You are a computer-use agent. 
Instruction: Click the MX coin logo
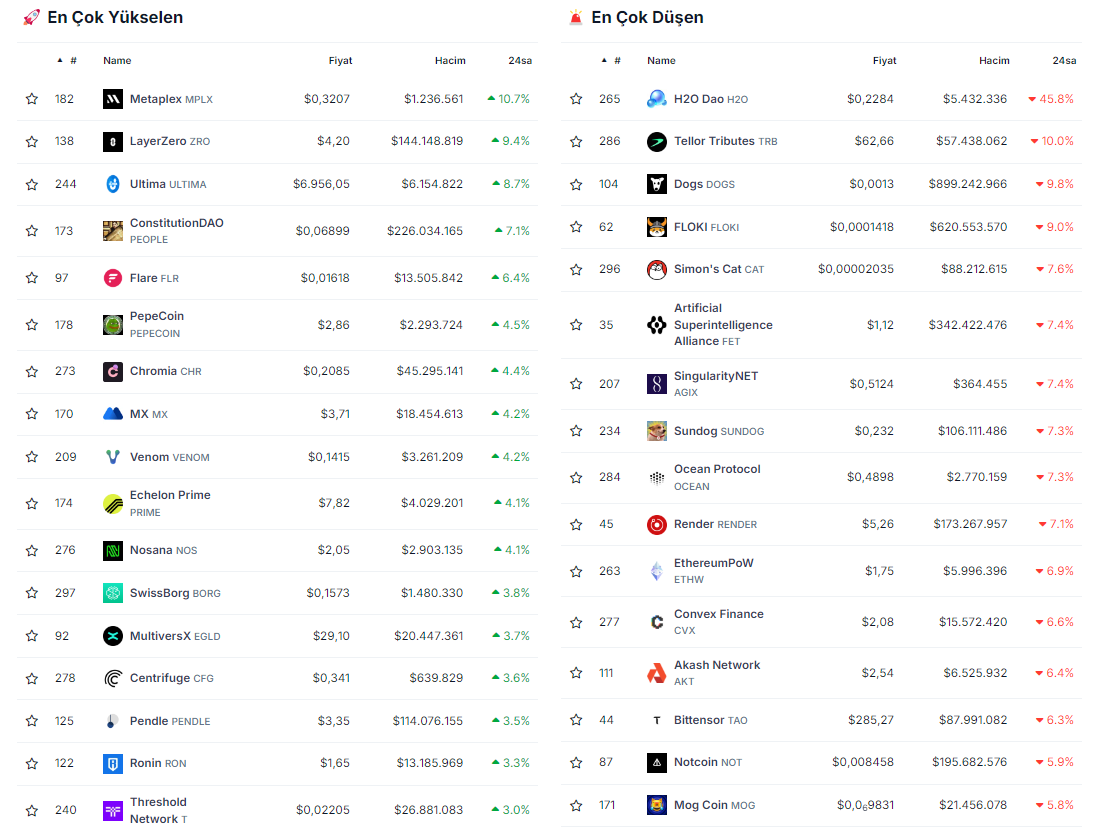click(x=112, y=414)
